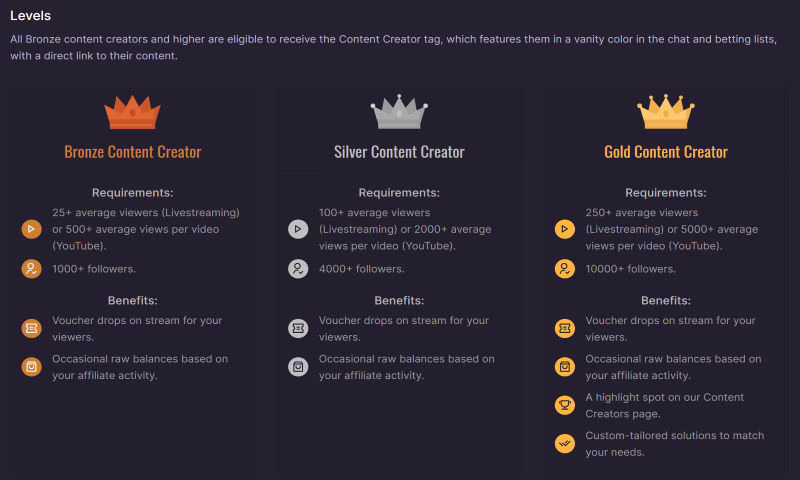Click the Levels section title
The image size is (800, 480).
tap(31, 15)
